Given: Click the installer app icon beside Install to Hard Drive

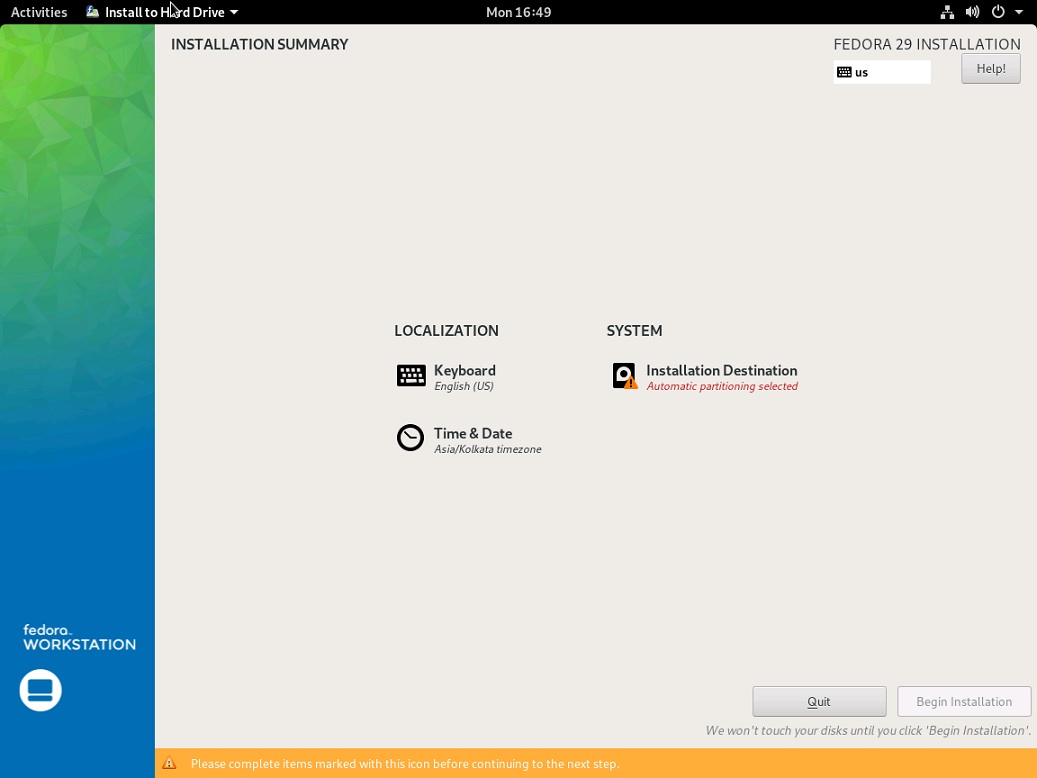Looking at the screenshot, I should (93, 12).
